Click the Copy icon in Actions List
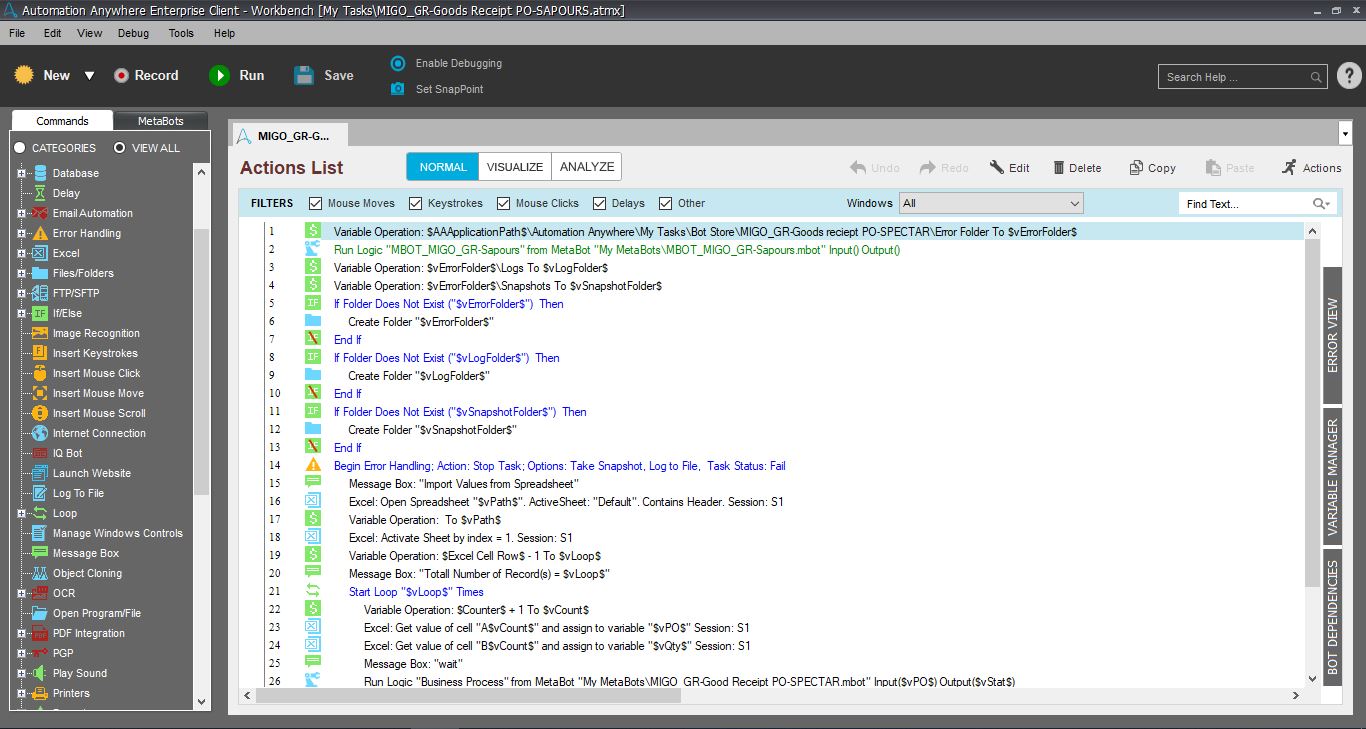Screen dimensions: 1366x729 click(1136, 168)
